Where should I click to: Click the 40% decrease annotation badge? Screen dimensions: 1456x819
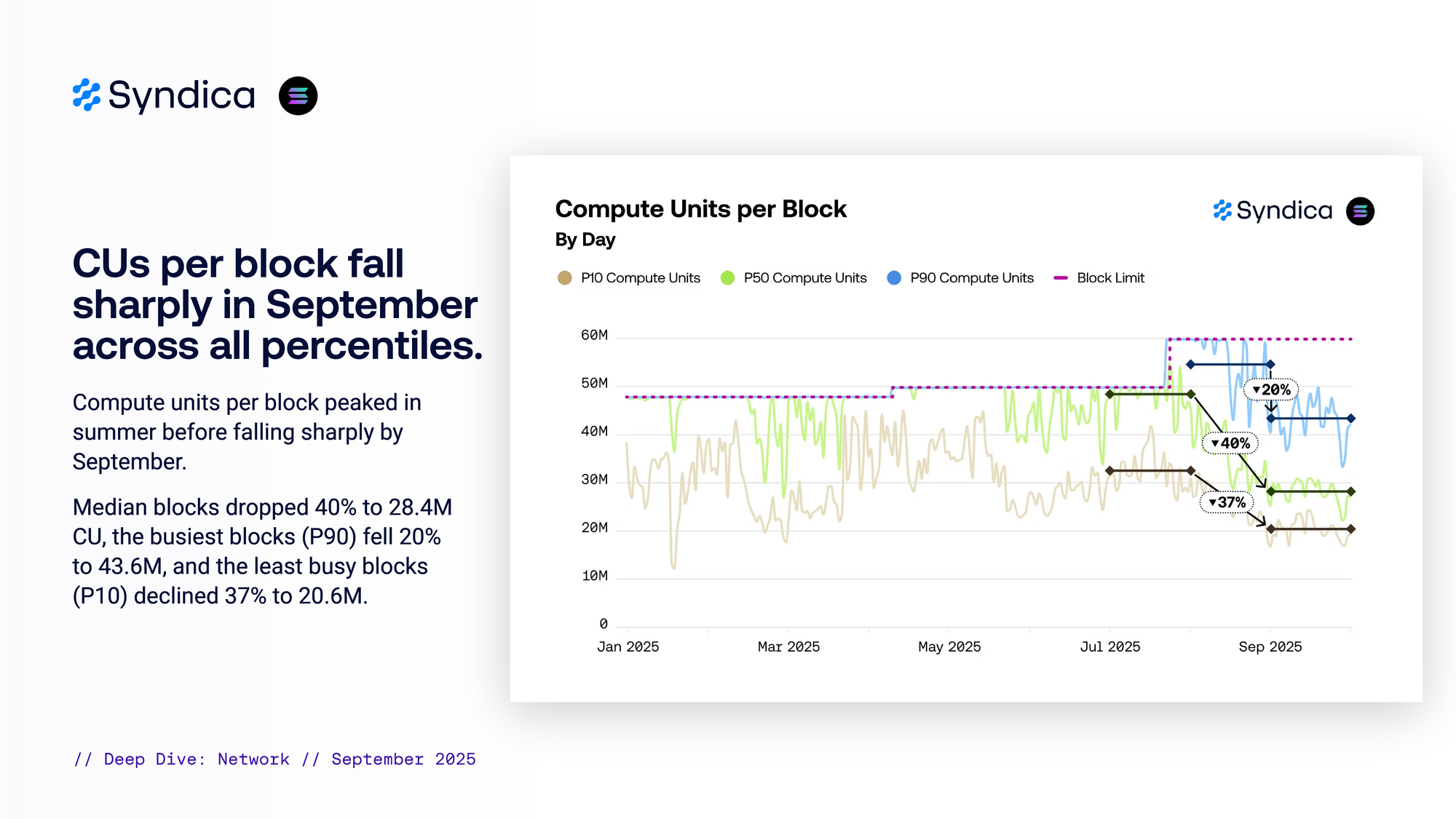(1230, 443)
